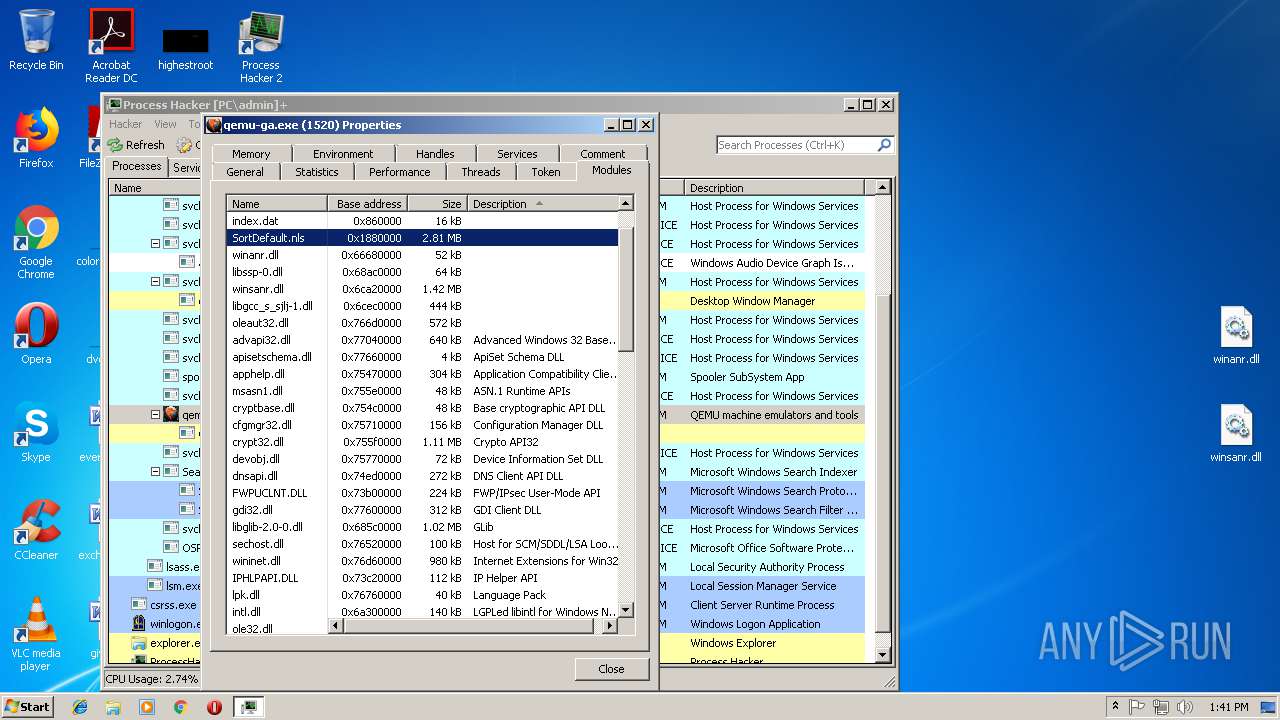Open CCleaner desktop shortcut
This screenshot has height=720, width=1280.
tap(36, 530)
